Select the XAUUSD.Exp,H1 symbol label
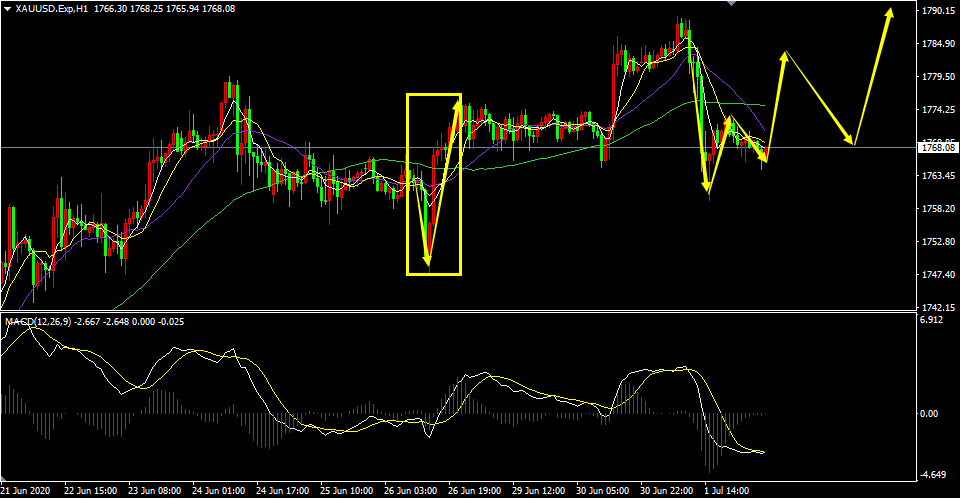Screen dimensions: 960x498 52,9
